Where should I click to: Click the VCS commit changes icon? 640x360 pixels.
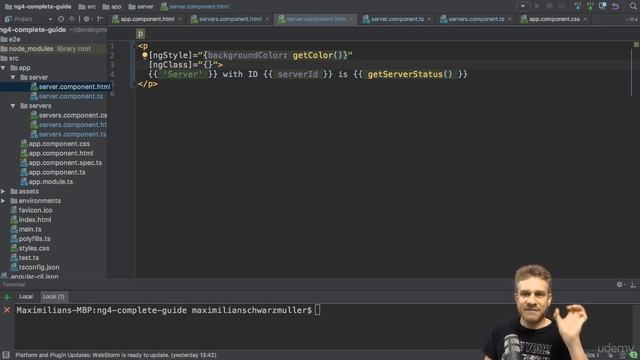tap(590, 6)
